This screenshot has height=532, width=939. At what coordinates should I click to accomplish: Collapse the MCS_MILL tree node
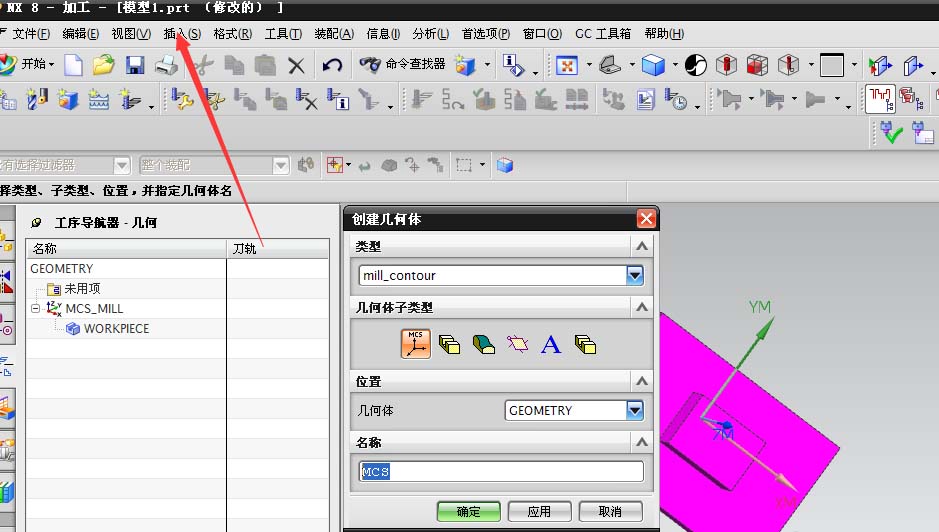35,309
